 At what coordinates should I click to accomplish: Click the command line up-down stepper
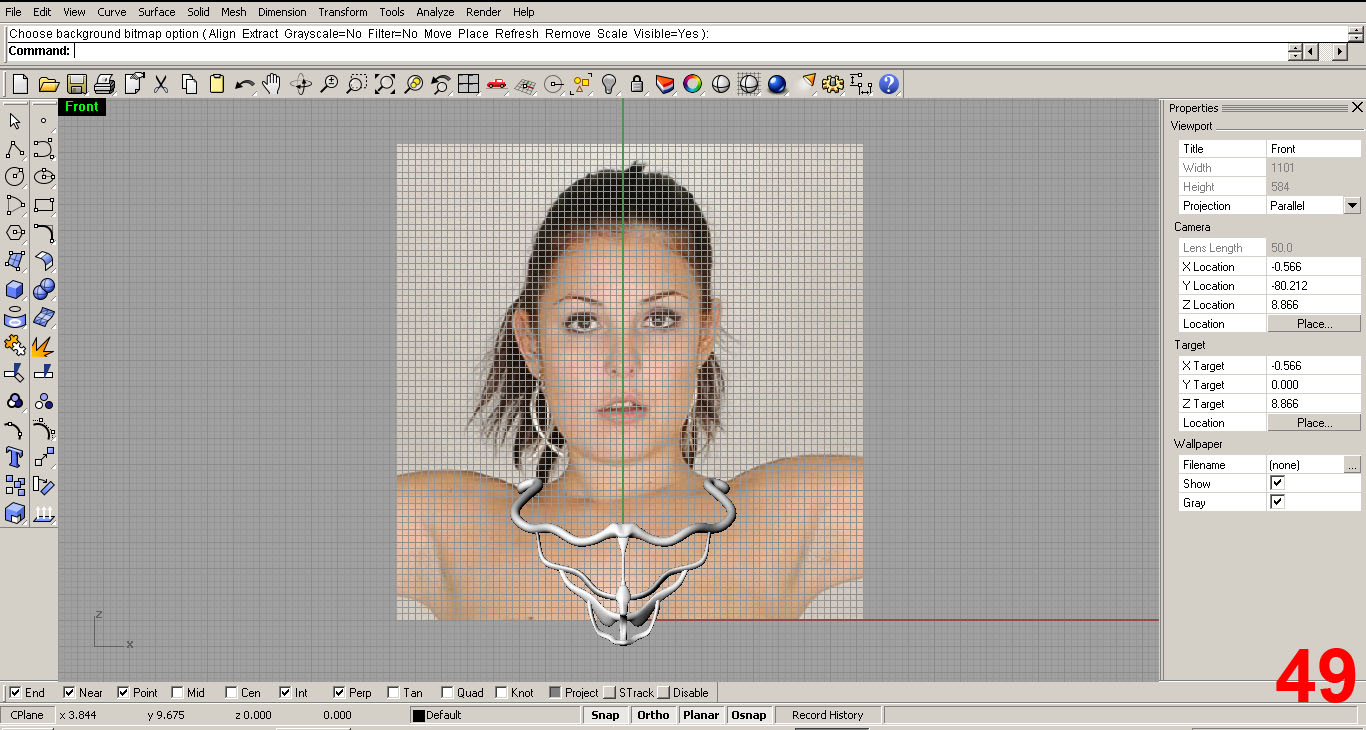pyautogui.click(x=1296, y=52)
